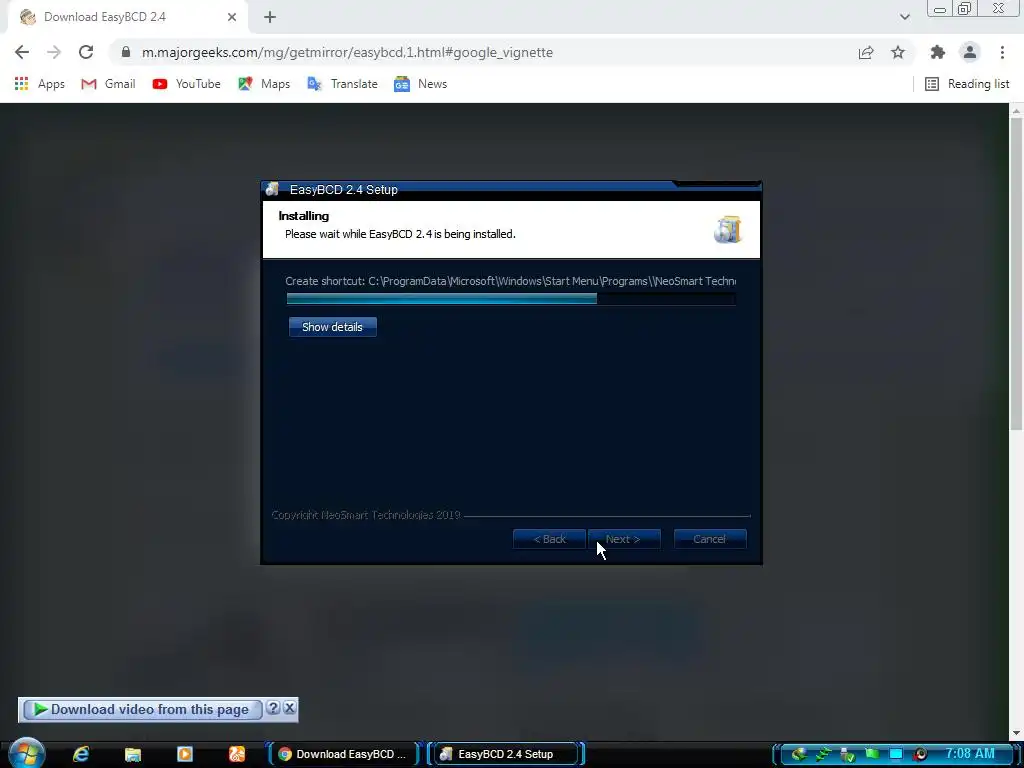
Task: Open Translate bookmark
Action: [342, 84]
